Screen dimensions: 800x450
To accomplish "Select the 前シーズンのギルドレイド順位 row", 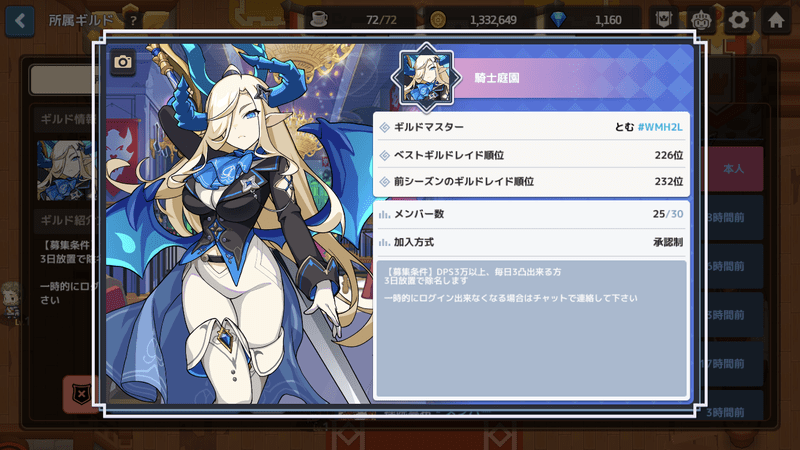I will [531, 181].
